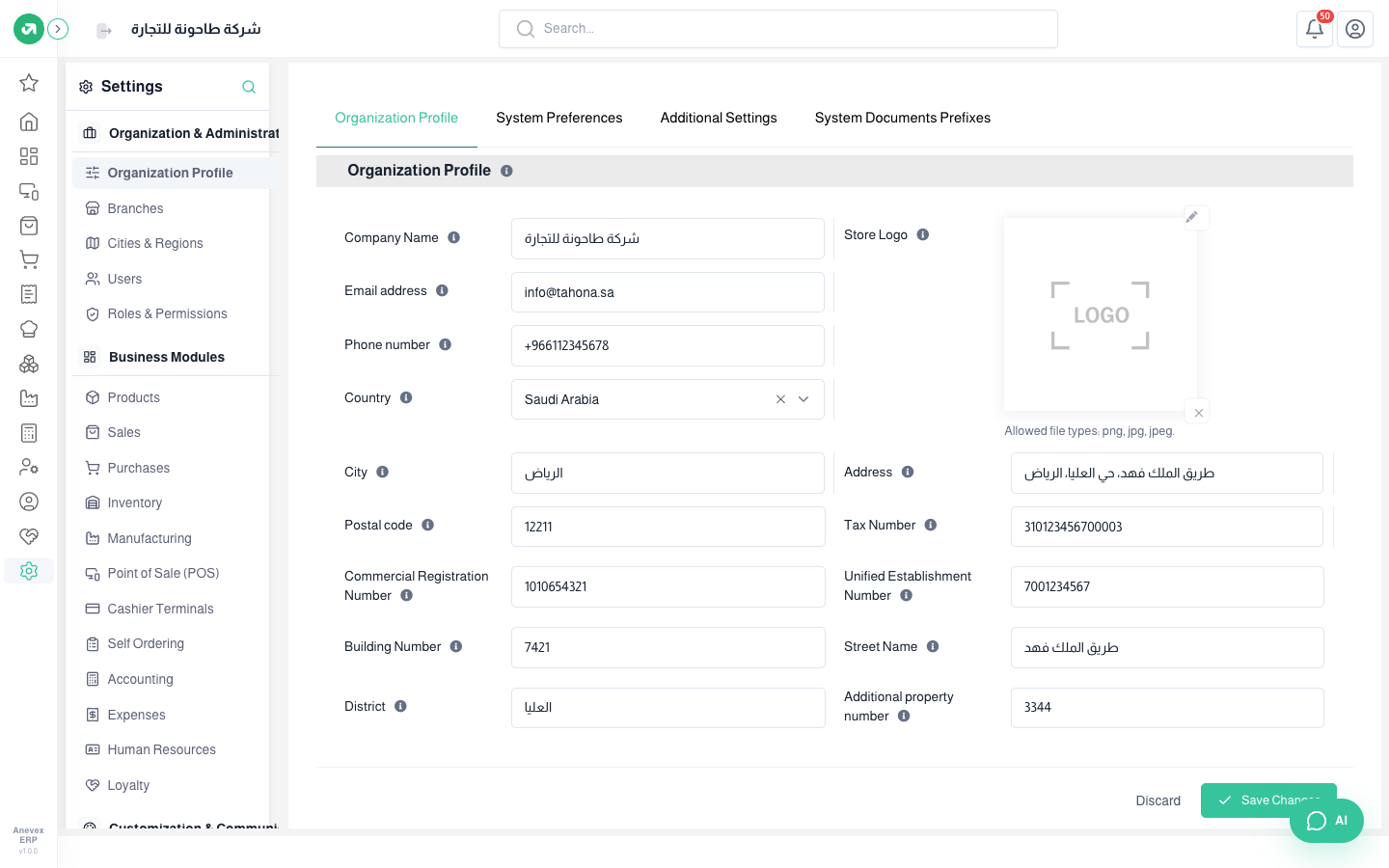Open the stacked cubes icon in left rail

pos(29,364)
